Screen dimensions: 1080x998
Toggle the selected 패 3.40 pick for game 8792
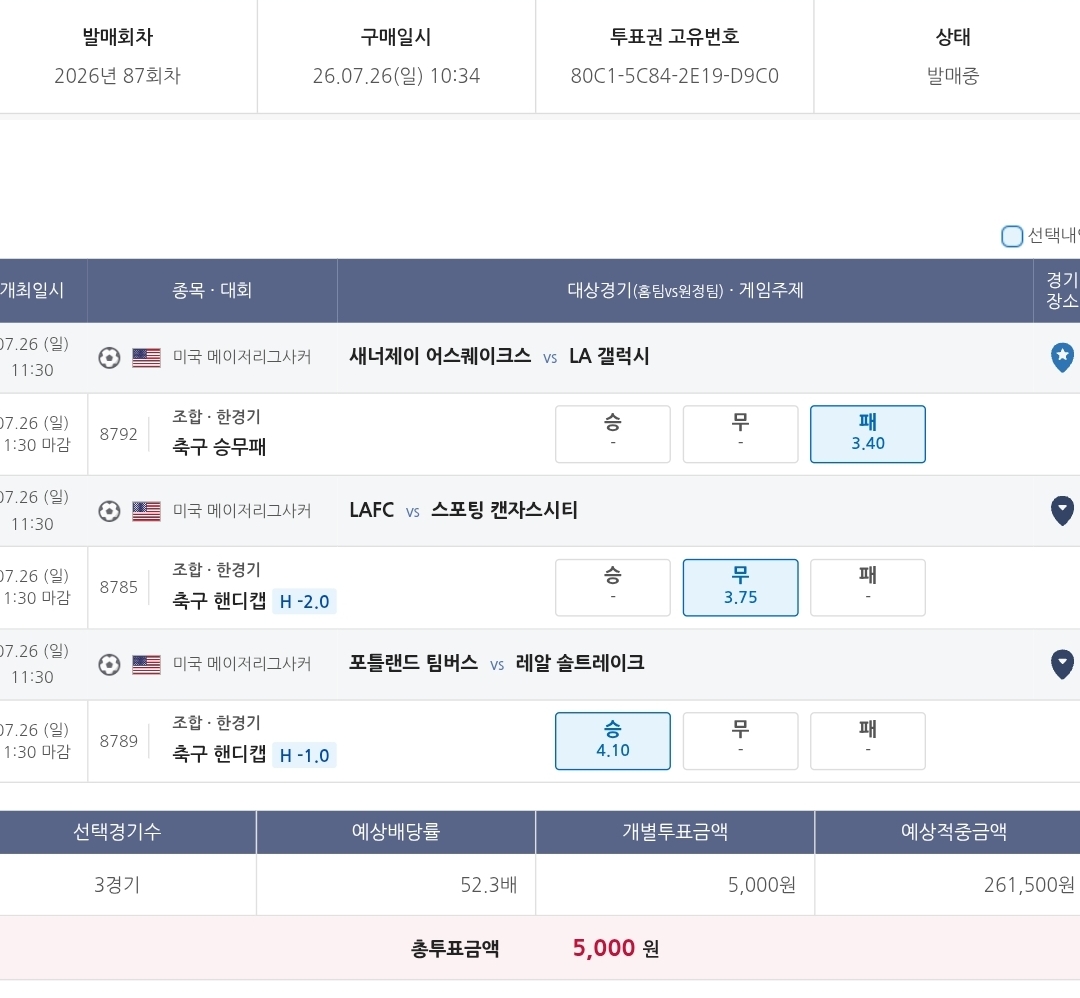click(x=867, y=434)
